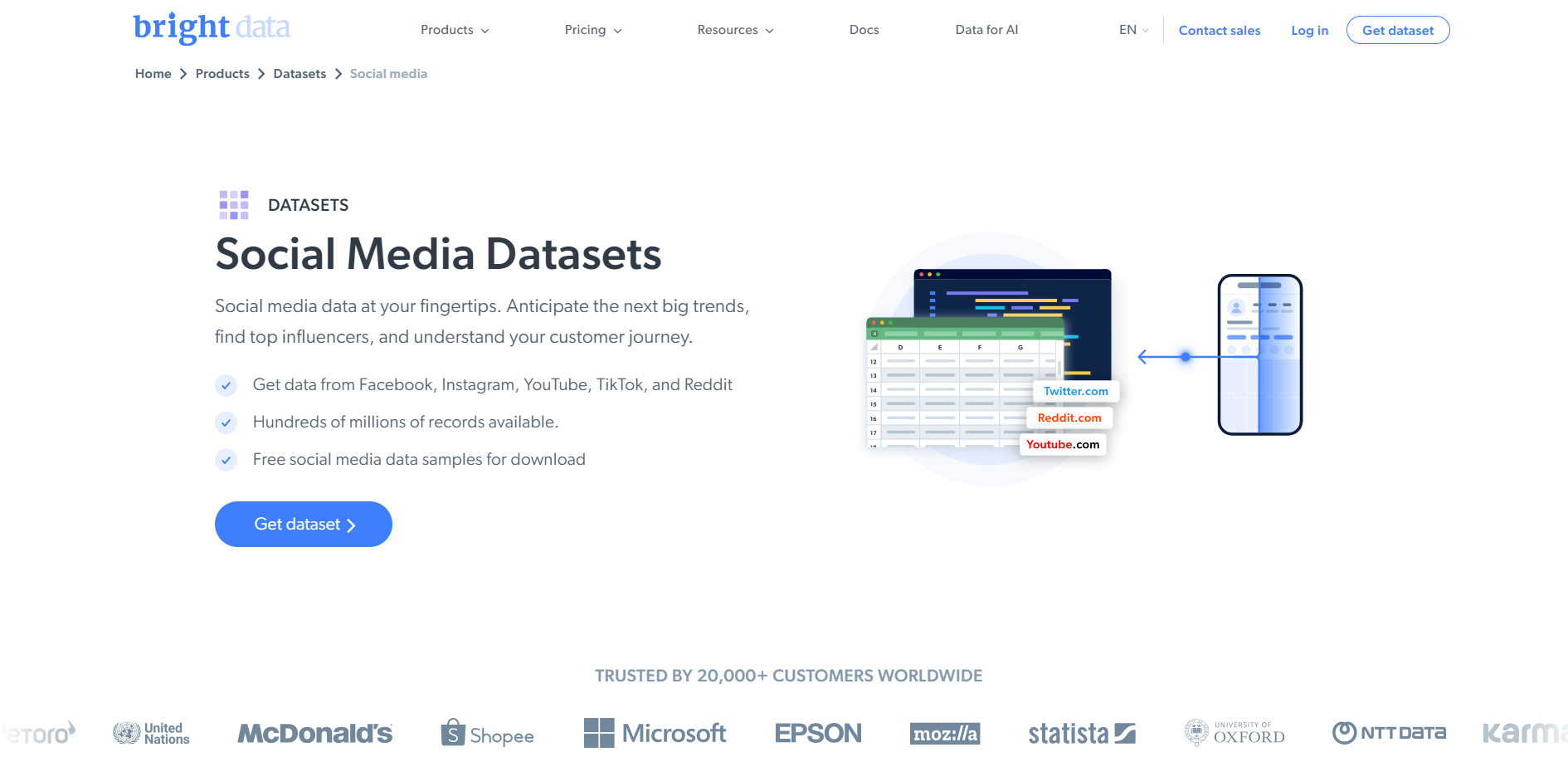
Task: Click the checkmark beside the Facebook data bullet
Action: 226,385
